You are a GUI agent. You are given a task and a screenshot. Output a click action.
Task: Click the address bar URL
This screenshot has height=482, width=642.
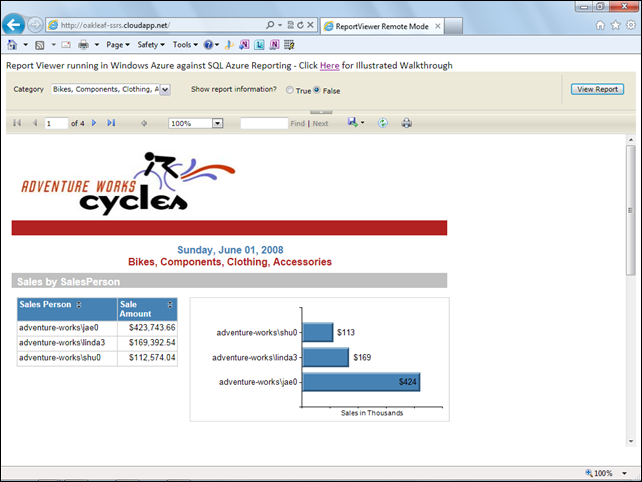[x=115, y=25]
